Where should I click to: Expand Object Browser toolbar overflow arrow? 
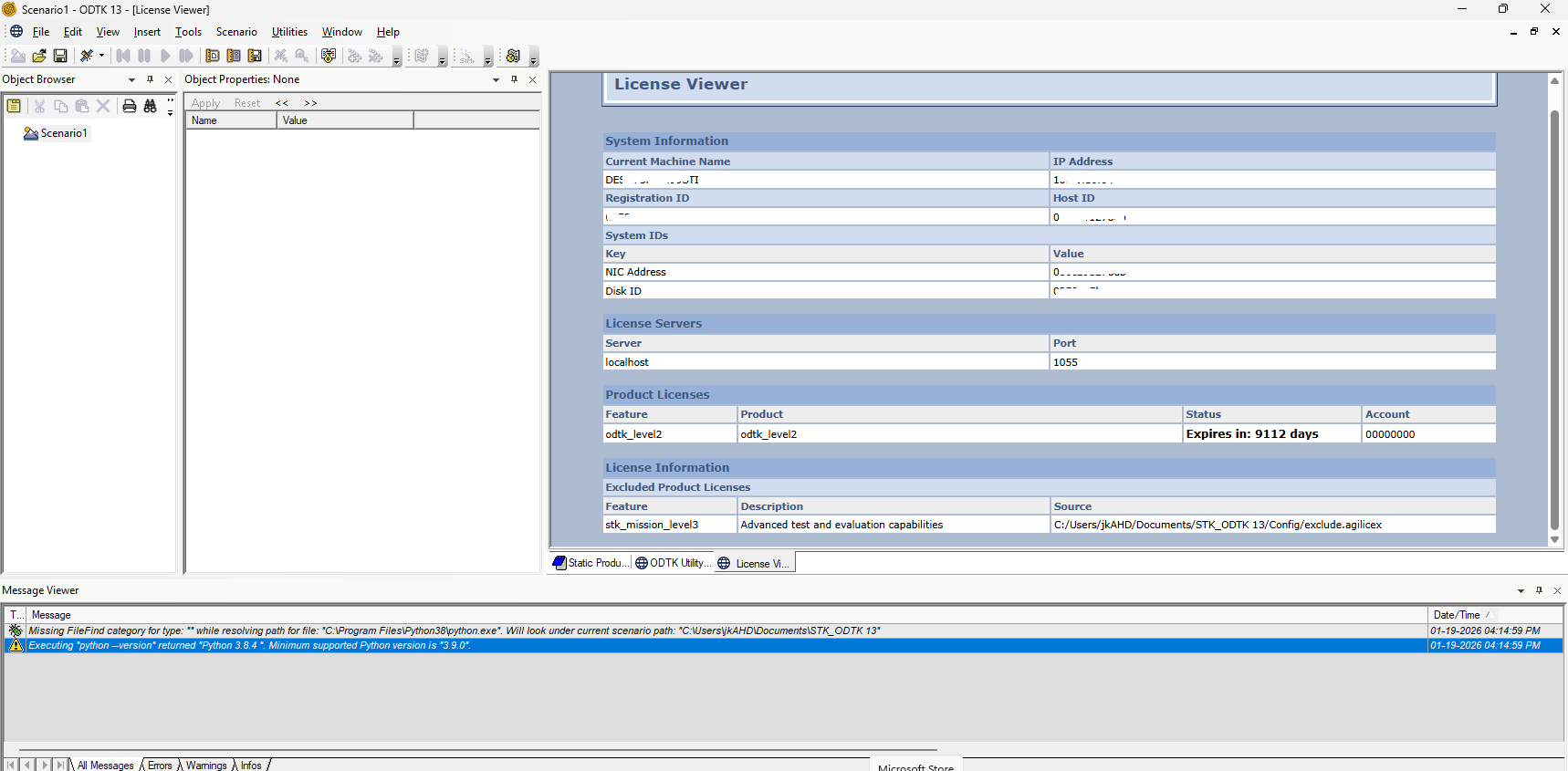point(171,107)
